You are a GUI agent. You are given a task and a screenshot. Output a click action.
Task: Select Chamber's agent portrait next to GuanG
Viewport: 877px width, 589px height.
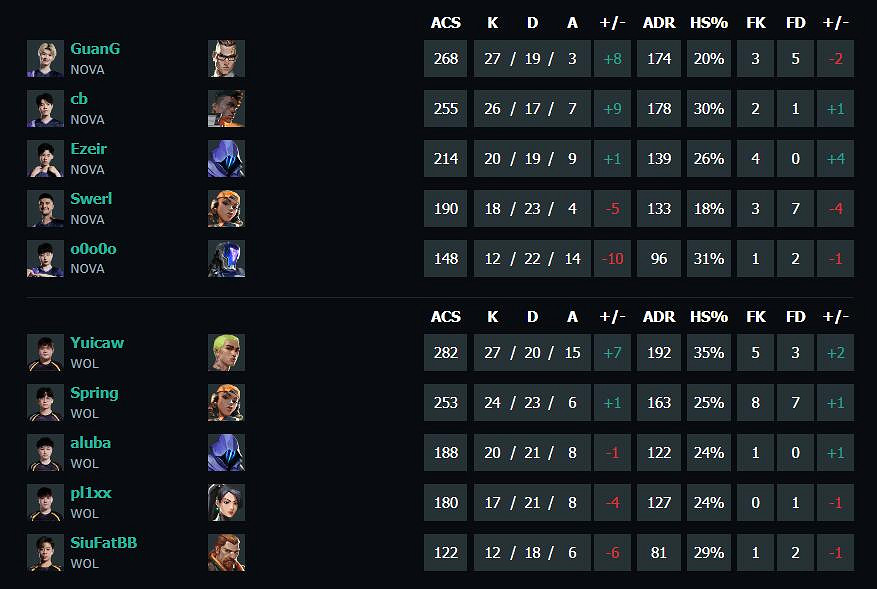tap(226, 58)
